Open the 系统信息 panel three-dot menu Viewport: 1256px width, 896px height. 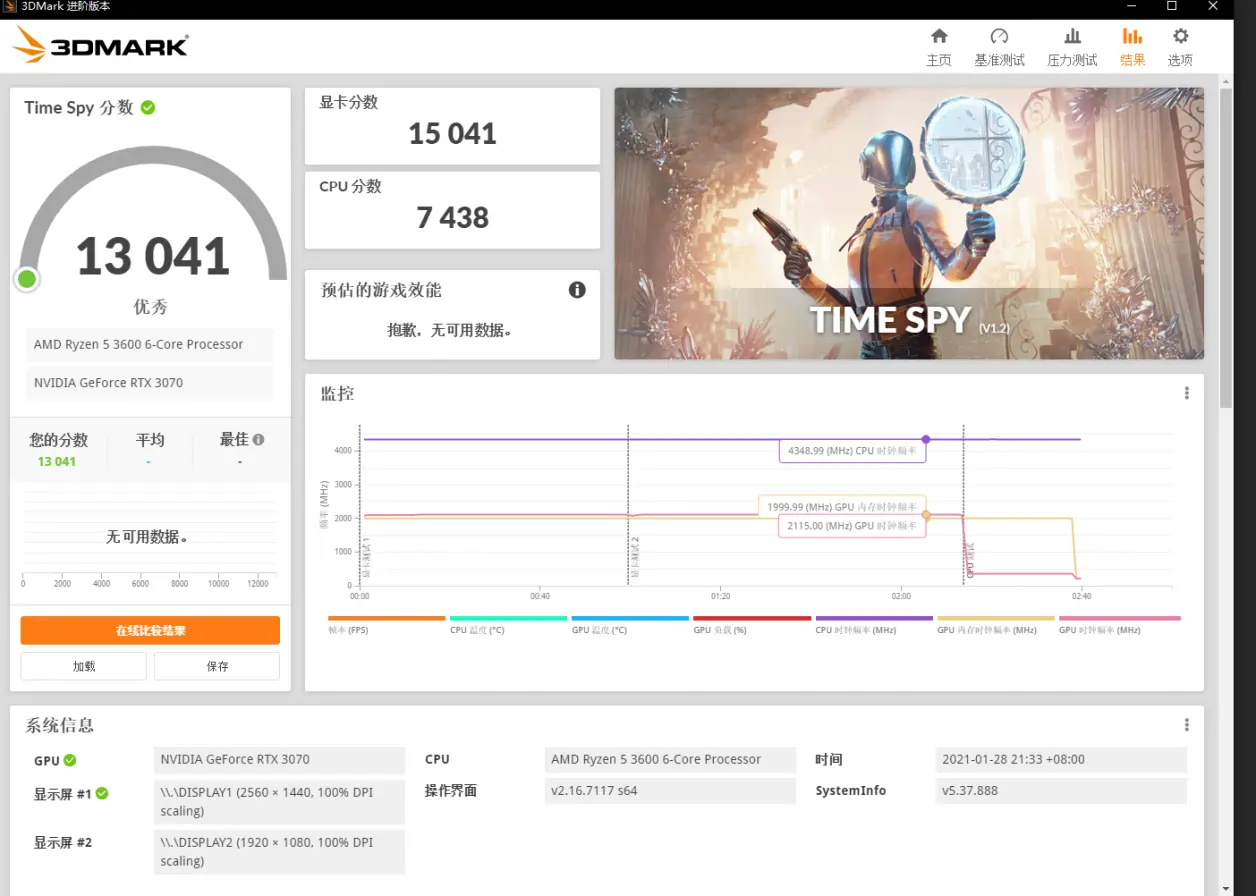[1186, 725]
